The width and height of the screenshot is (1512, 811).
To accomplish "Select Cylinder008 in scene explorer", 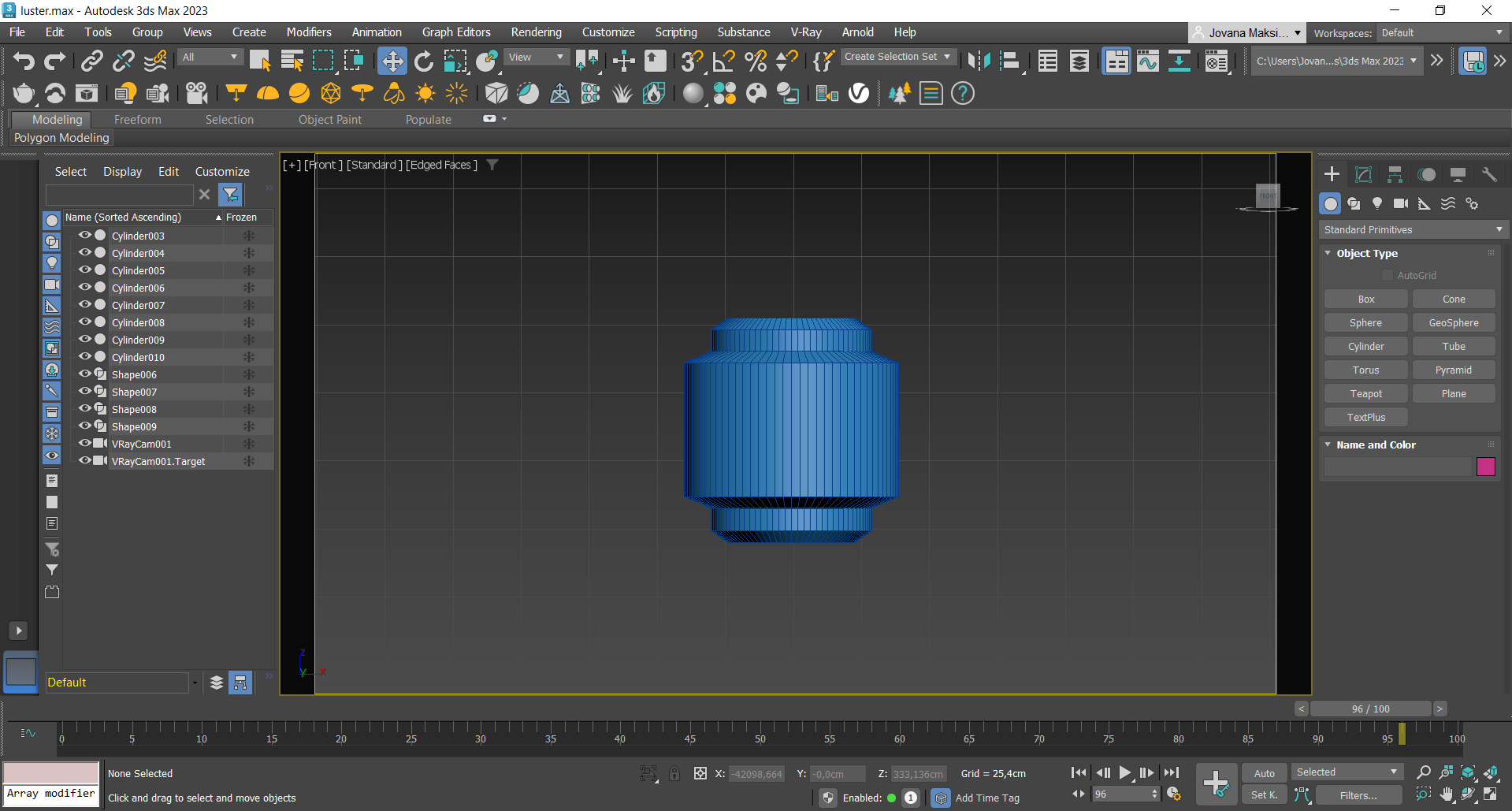I will [x=138, y=322].
